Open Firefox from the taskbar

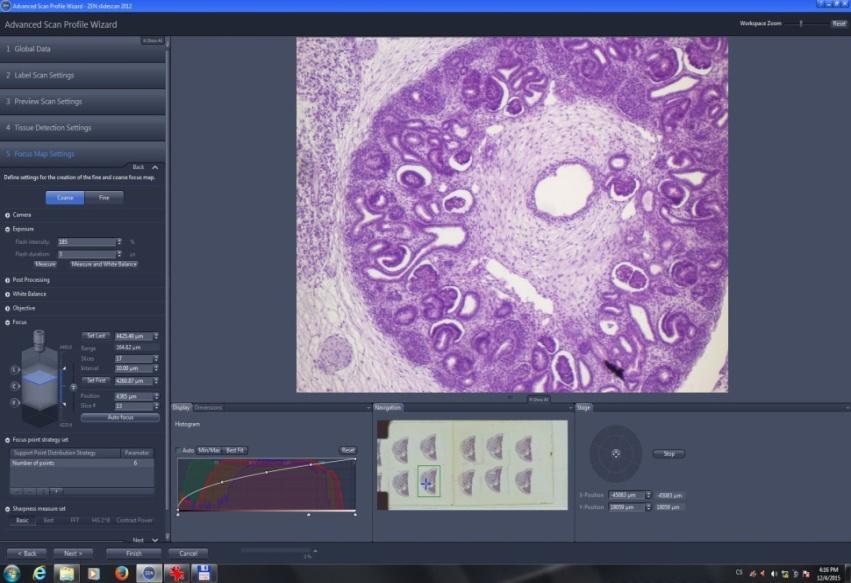click(x=121, y=573)
